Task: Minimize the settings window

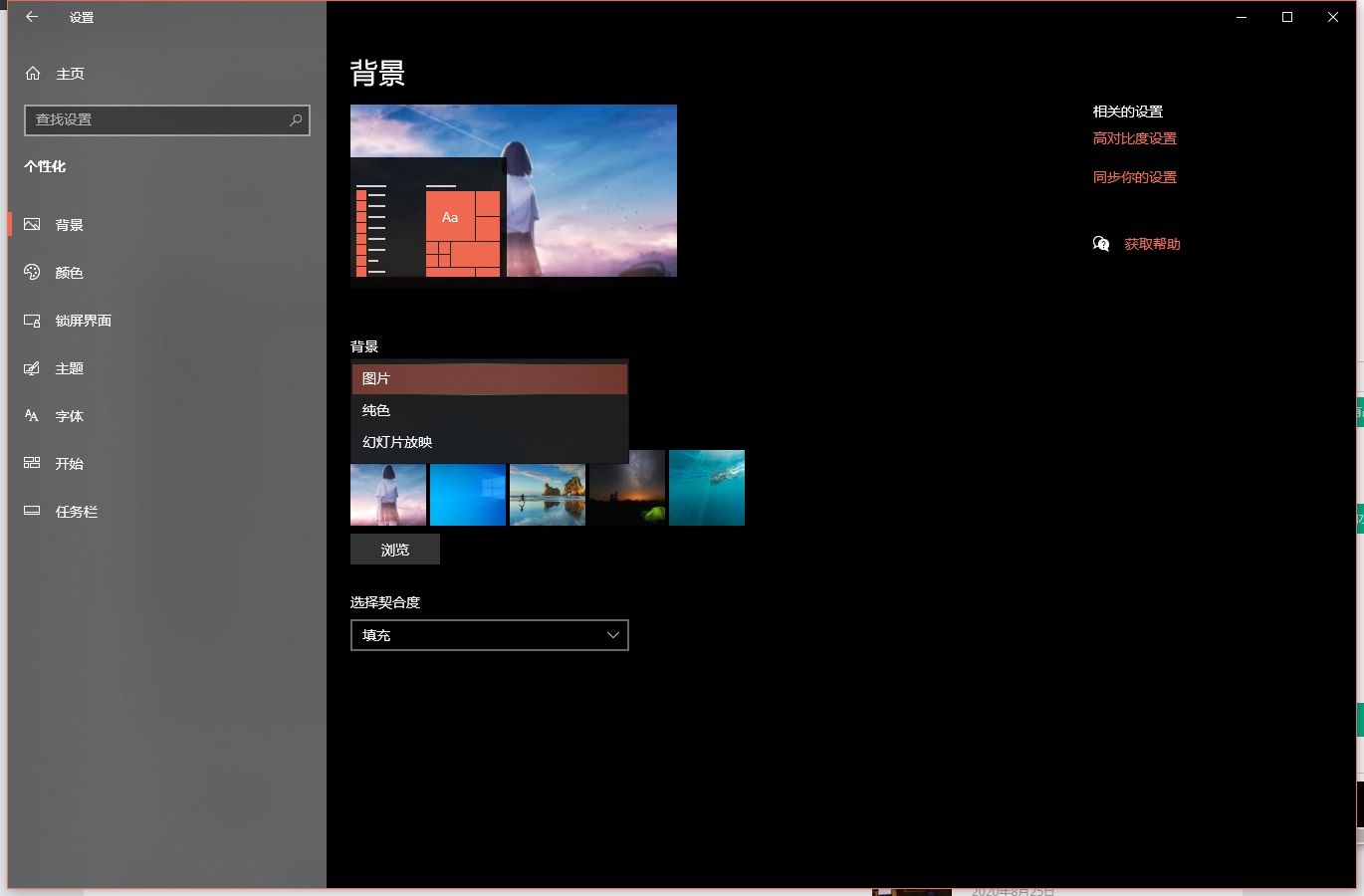Action: [1242, 17]
